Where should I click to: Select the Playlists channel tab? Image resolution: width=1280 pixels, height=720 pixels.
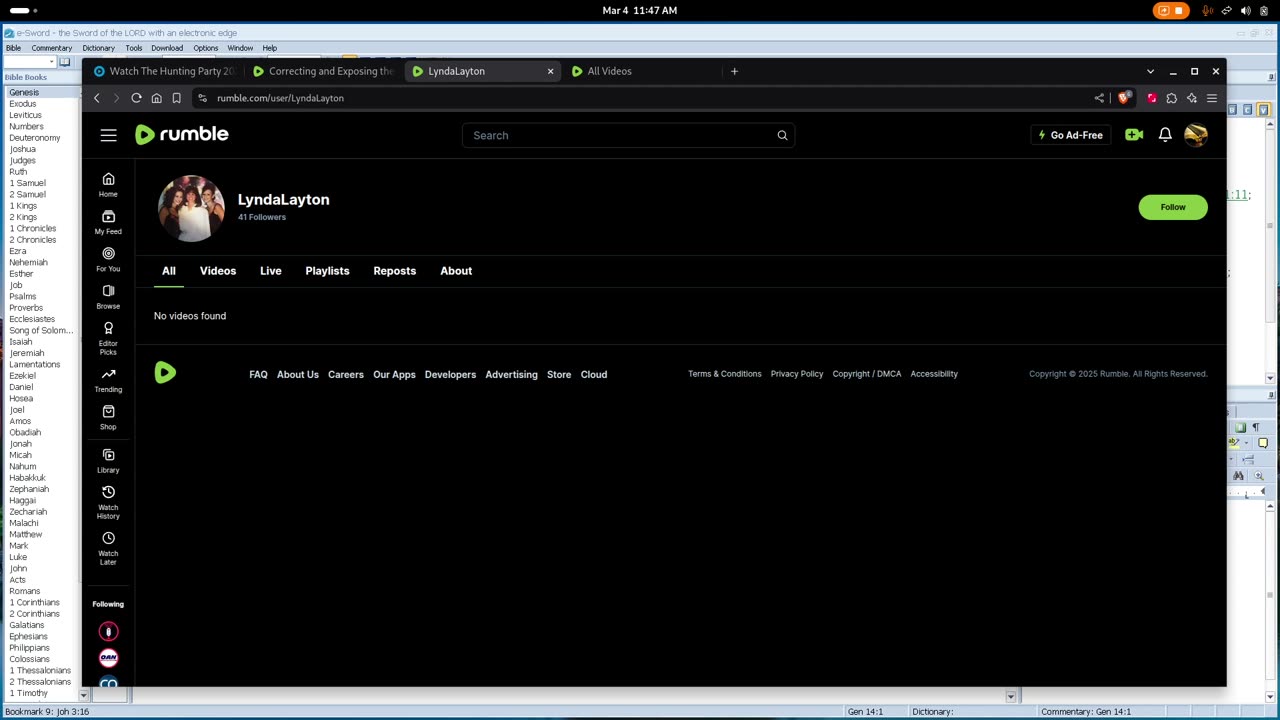coord(327,271)
